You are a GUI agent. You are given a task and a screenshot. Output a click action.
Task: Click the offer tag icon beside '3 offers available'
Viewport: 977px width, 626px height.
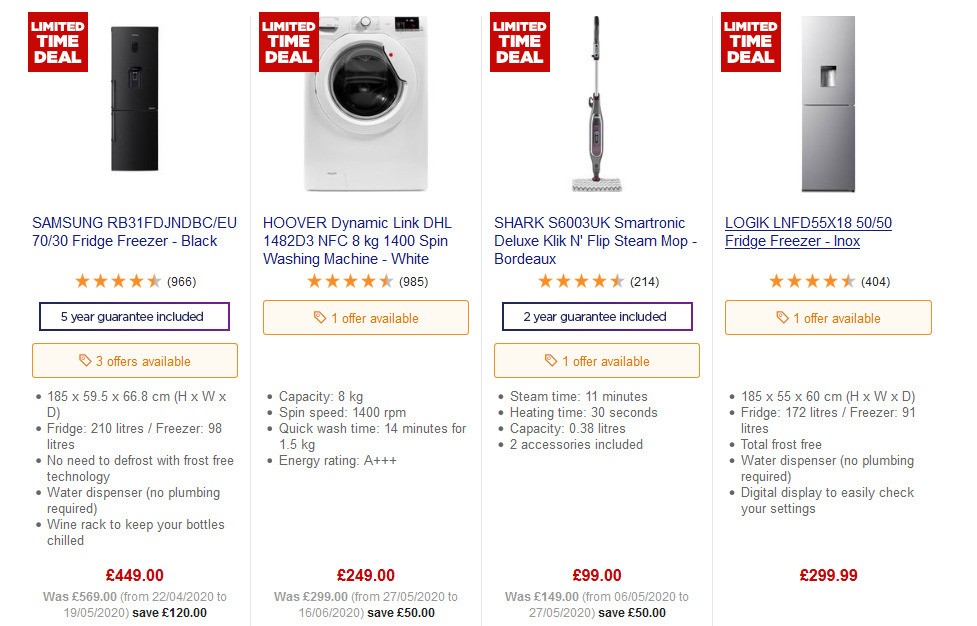coord(84,361)
